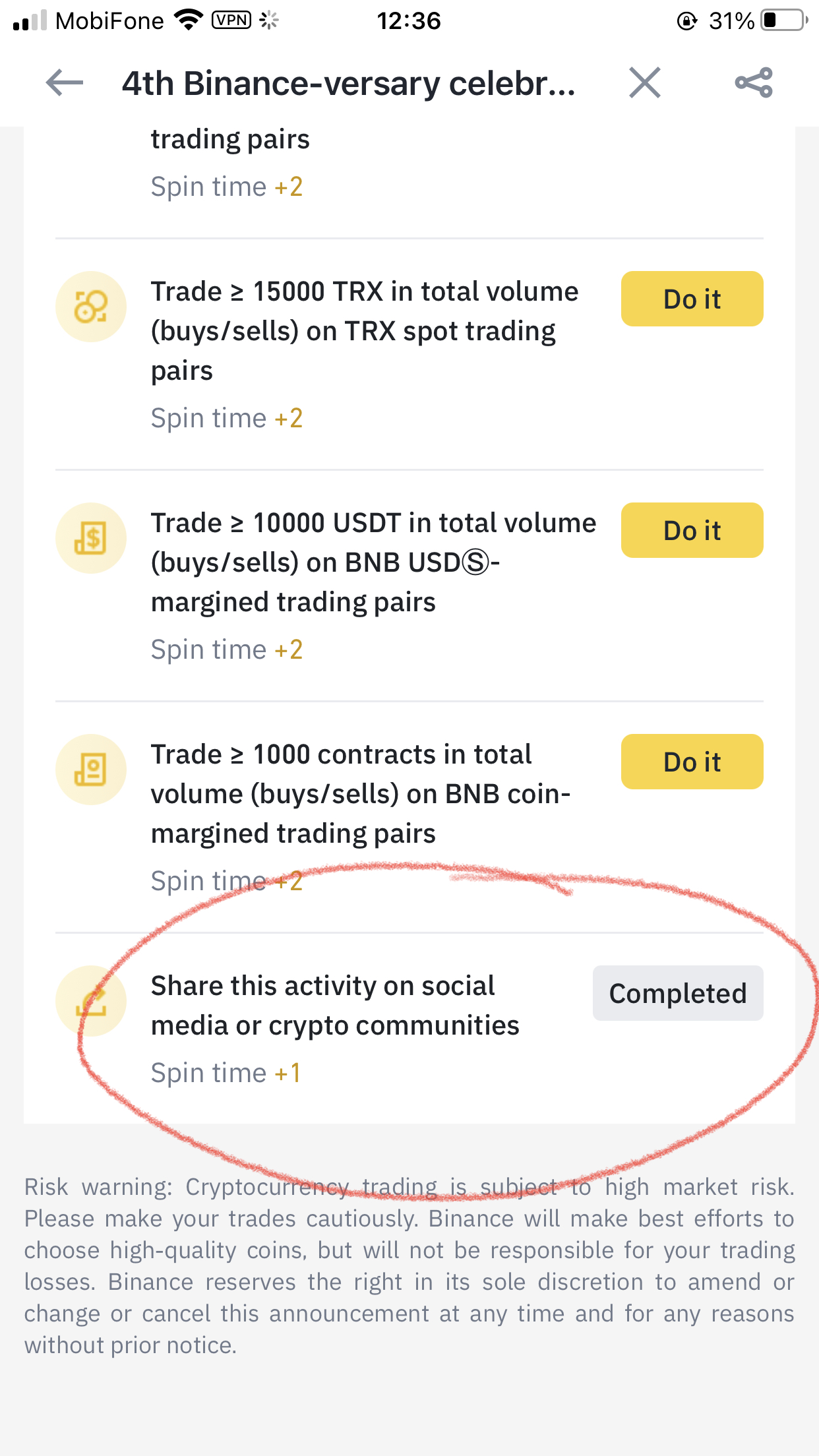
Task: Select the 'Share this activity' task text
Action: pos(335,1006)
